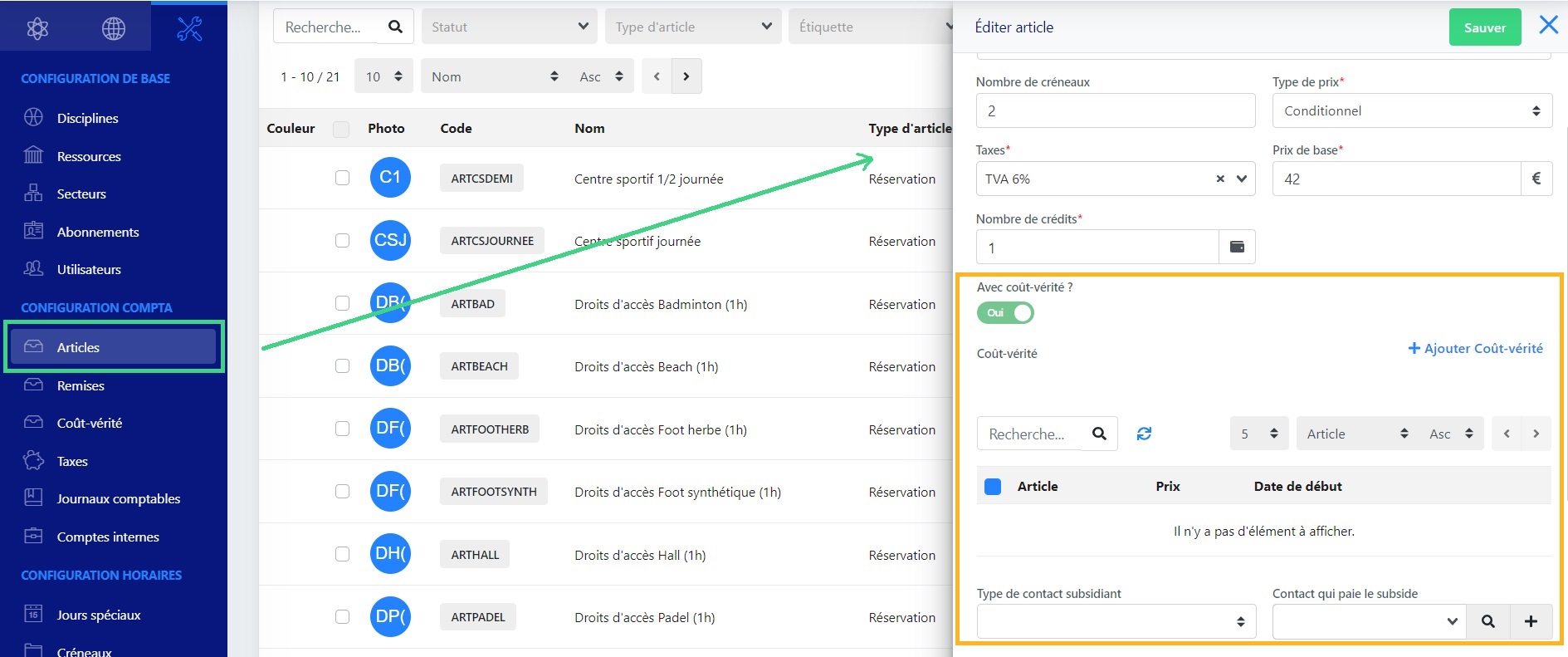Go to next page of articles list
The image size is (1568, 657).
pos(686,76)
